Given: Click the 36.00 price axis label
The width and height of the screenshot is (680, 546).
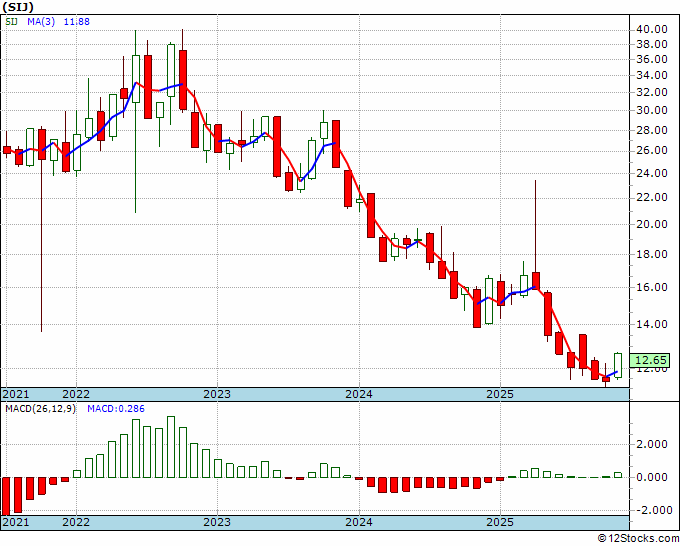Looking at the screenshot, I should pos(652,59).
